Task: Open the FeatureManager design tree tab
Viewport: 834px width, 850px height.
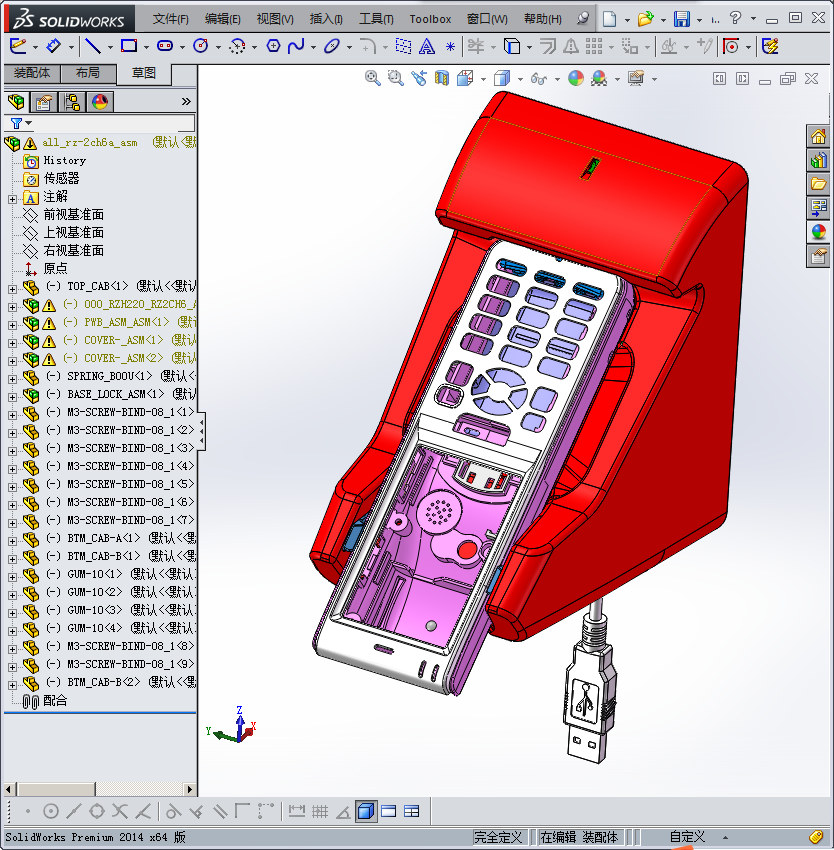Action: 16,101
